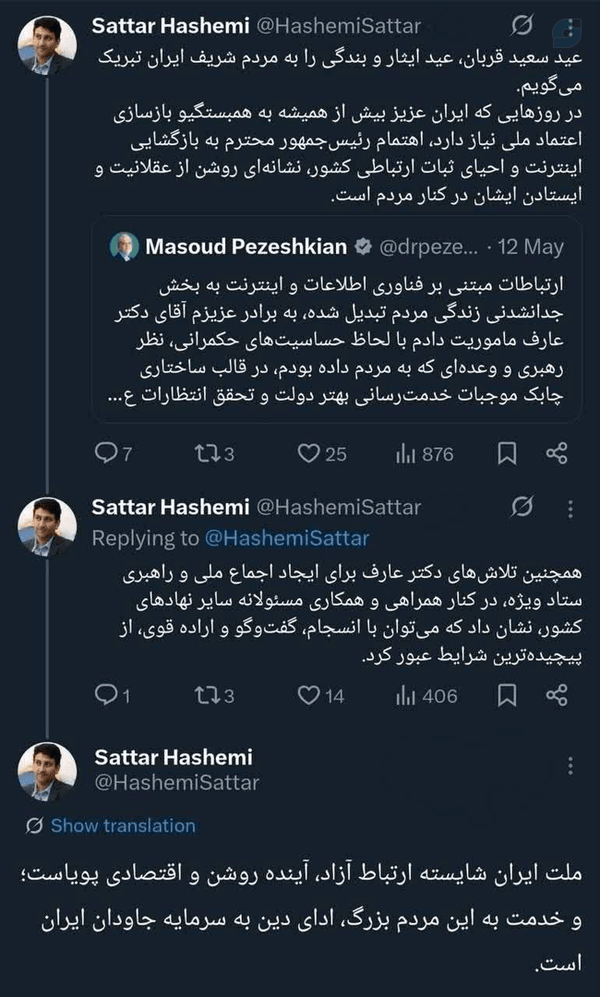Translate icon on second tweet header
This screenshot has width=600, height=997.
click(x=522, y=507)
